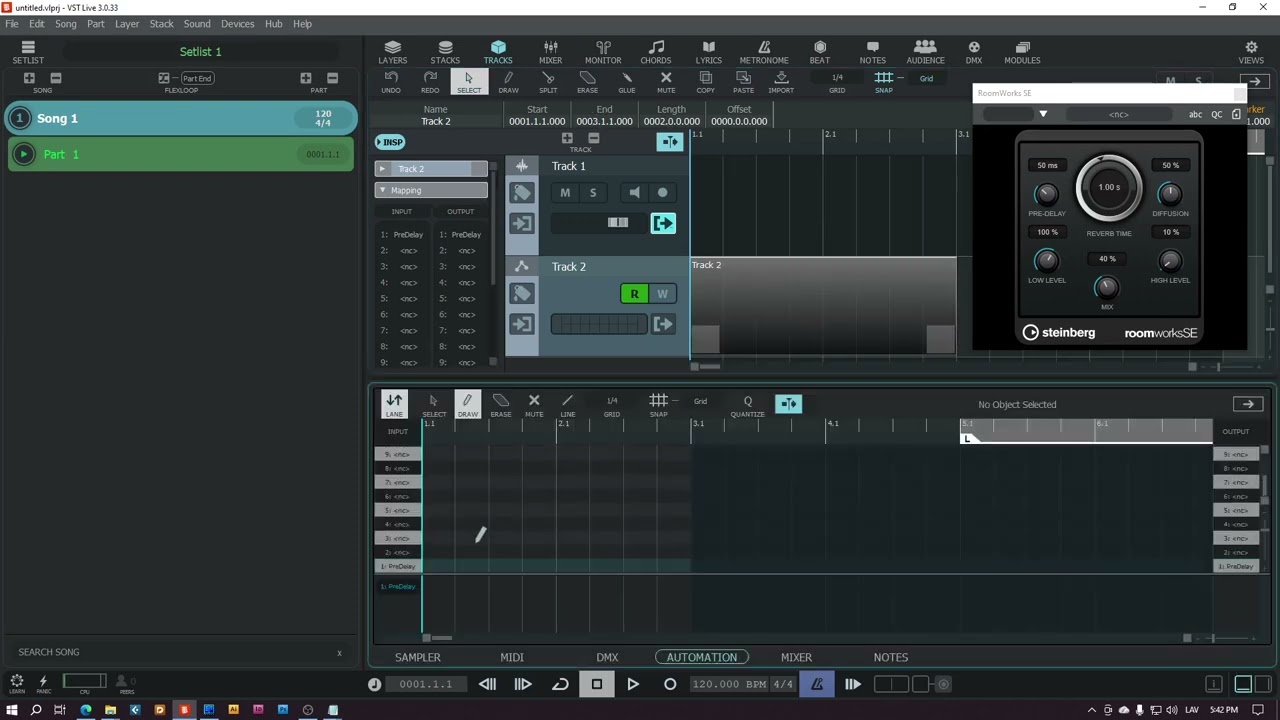Click the Pre-Delay knob in RoomWorks SE
1280x720 pixels.
[x=1046, y=193]
